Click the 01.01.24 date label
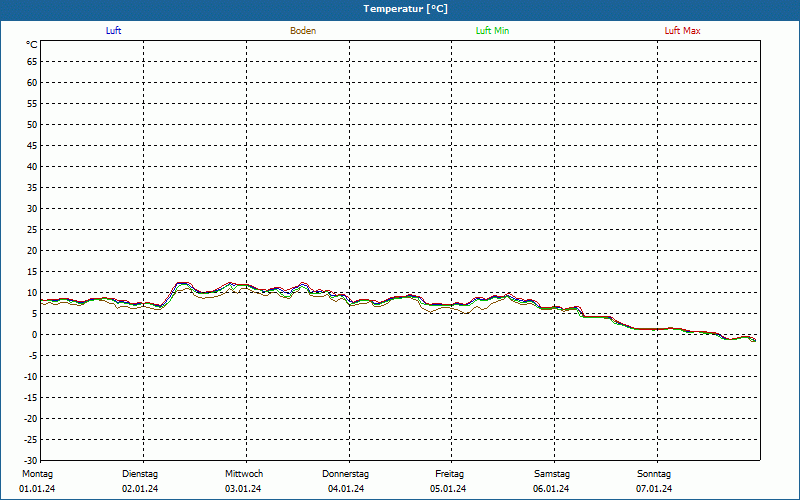 37,489
